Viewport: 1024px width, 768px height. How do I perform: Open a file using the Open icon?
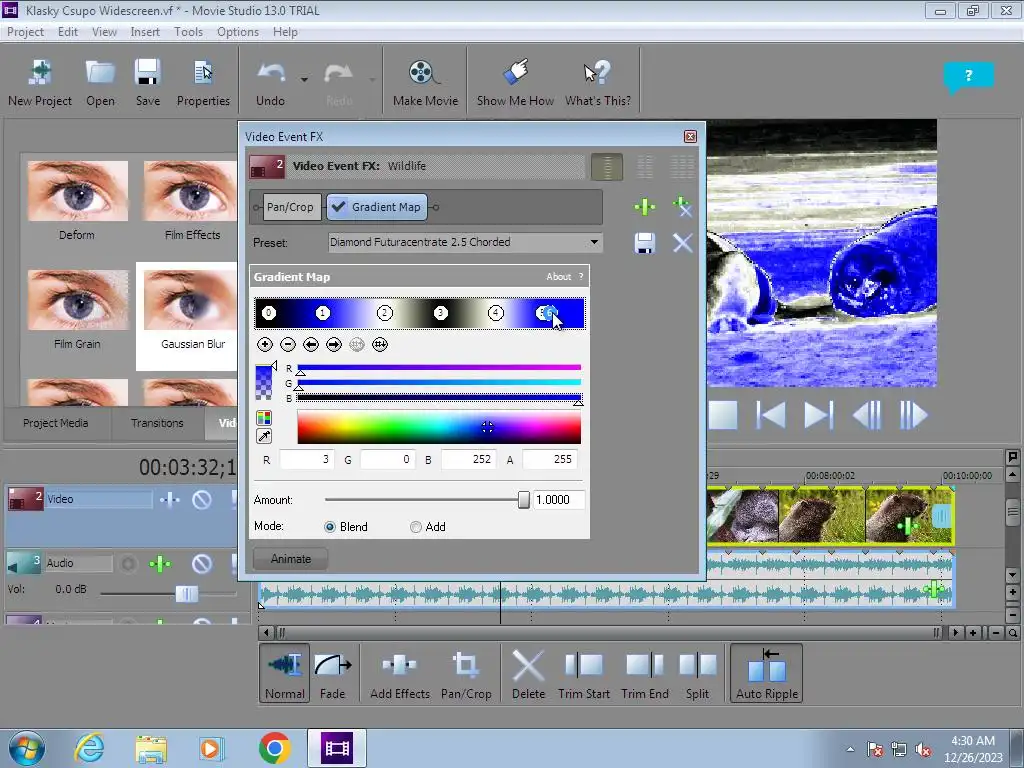coord(100,83)
